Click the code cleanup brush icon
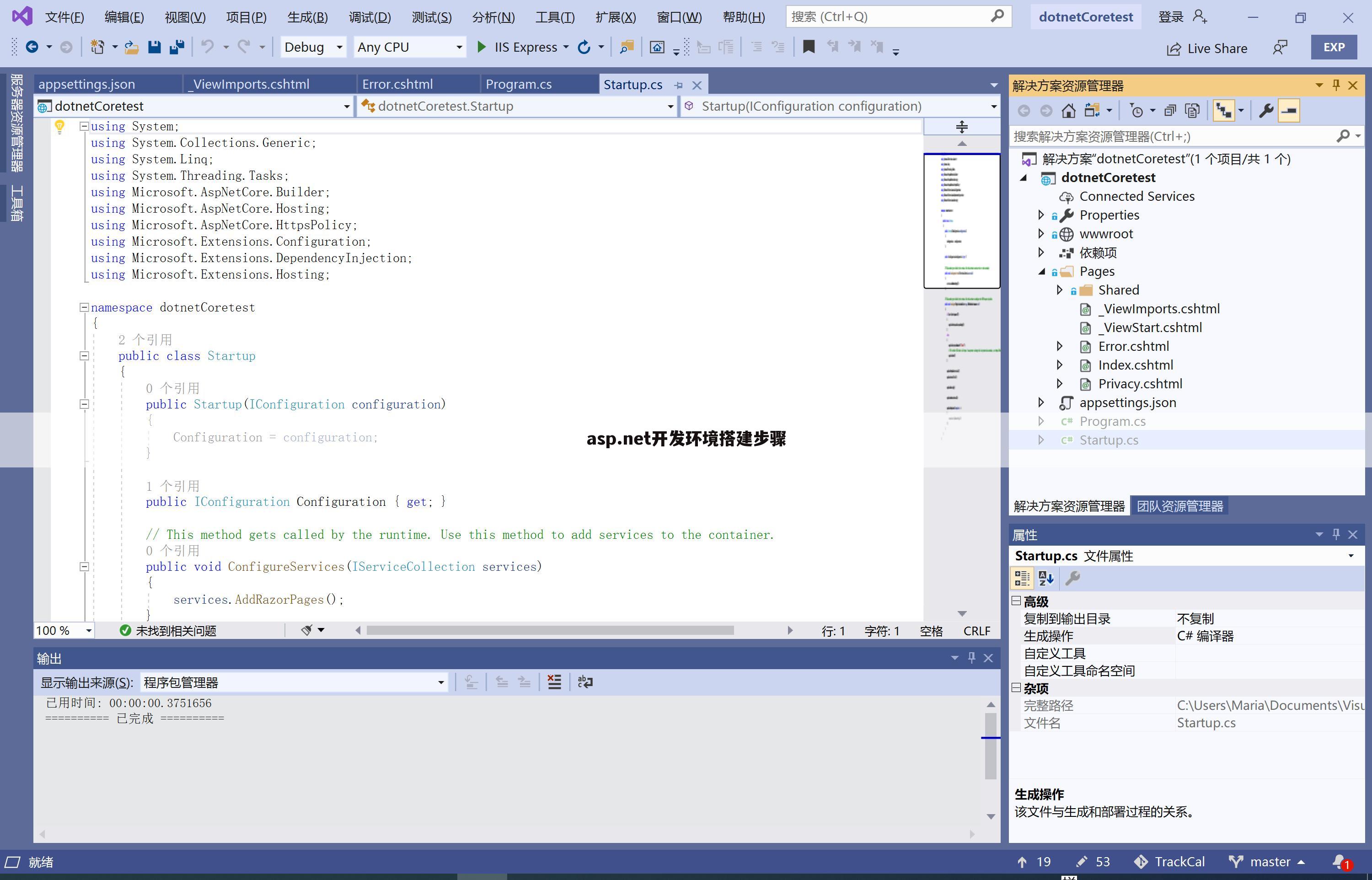The width and height of the screenshot is (1372, 880). 307,630
